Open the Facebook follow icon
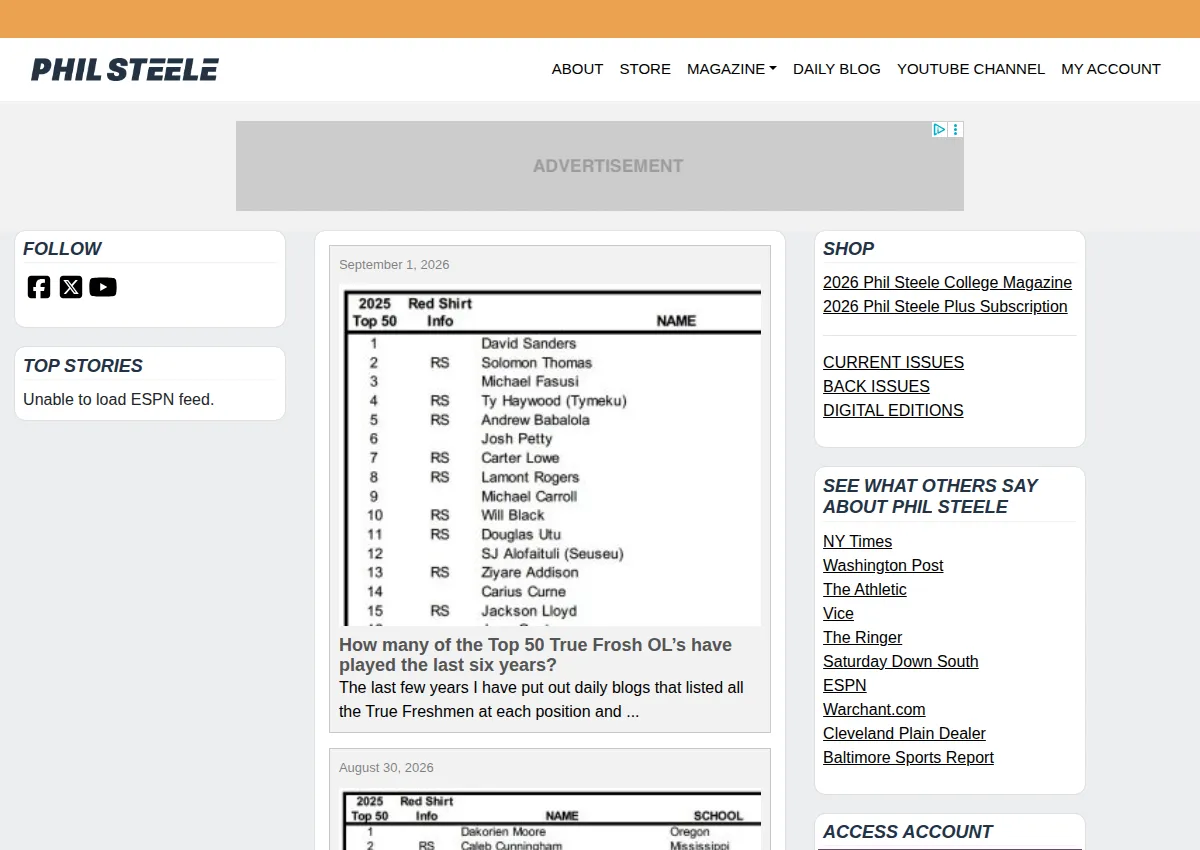 point(39,287)
